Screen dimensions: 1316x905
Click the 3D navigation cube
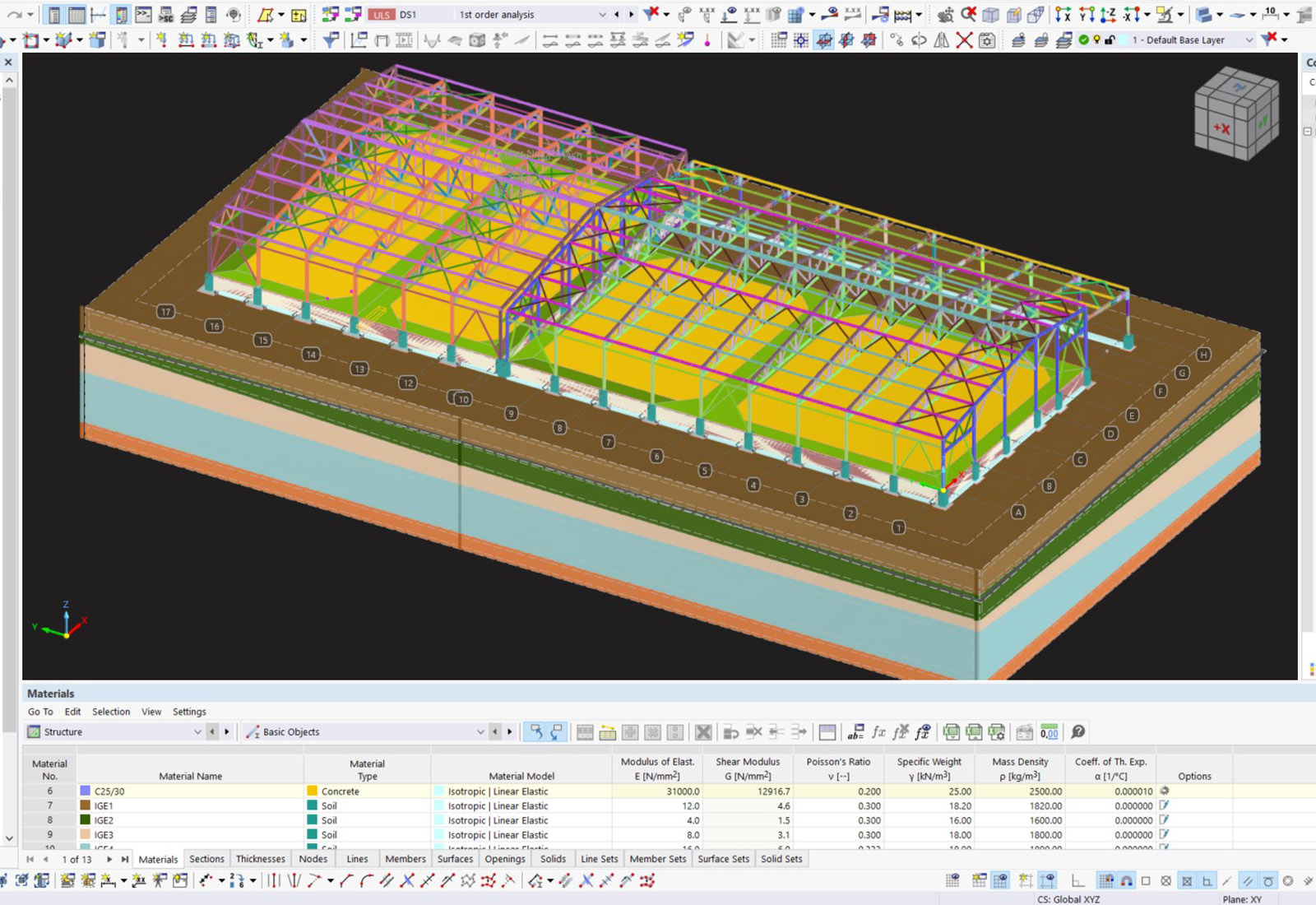tap(1236, 113)
